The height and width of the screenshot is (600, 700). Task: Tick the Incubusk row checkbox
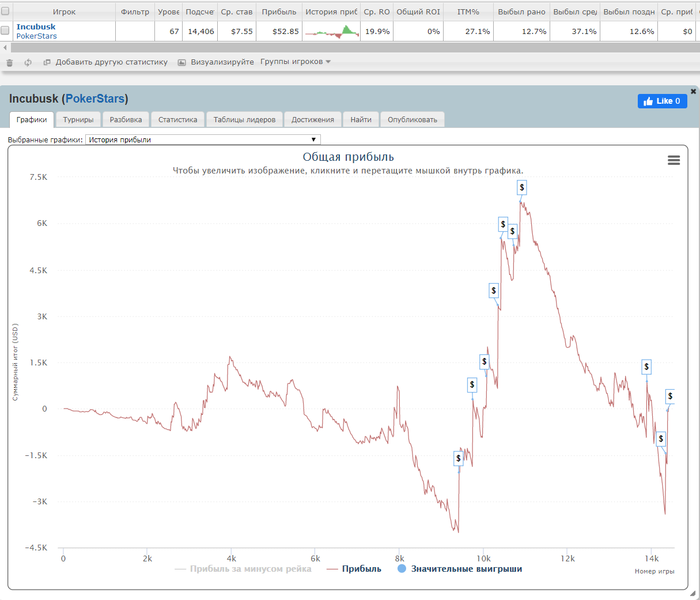(5, 30)
